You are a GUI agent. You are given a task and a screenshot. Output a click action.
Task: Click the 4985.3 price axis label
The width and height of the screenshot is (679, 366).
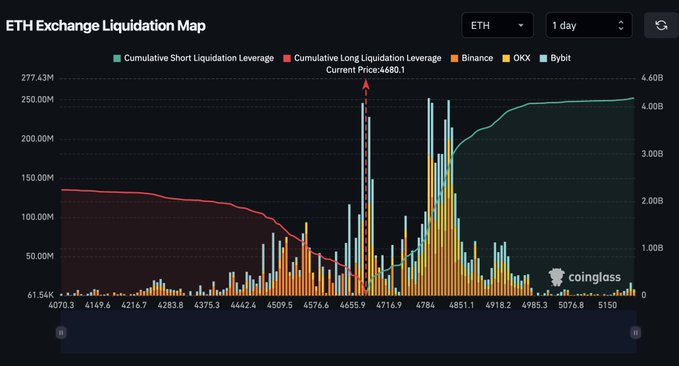(534, 305)
